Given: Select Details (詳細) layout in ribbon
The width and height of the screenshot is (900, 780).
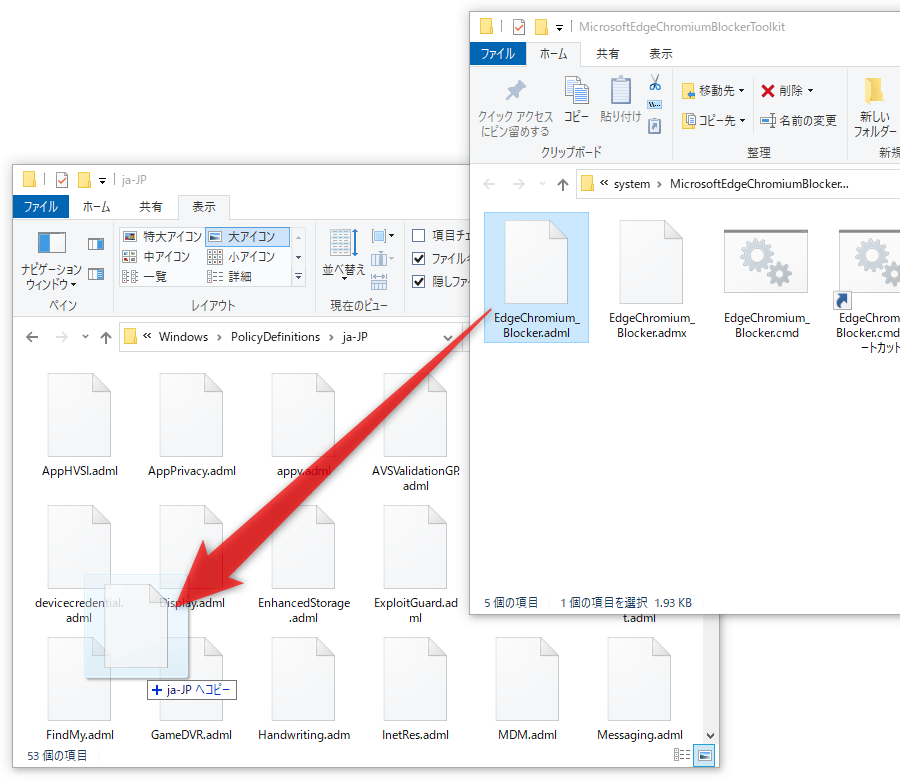Looking at the screenshot, I should point(230,277).
